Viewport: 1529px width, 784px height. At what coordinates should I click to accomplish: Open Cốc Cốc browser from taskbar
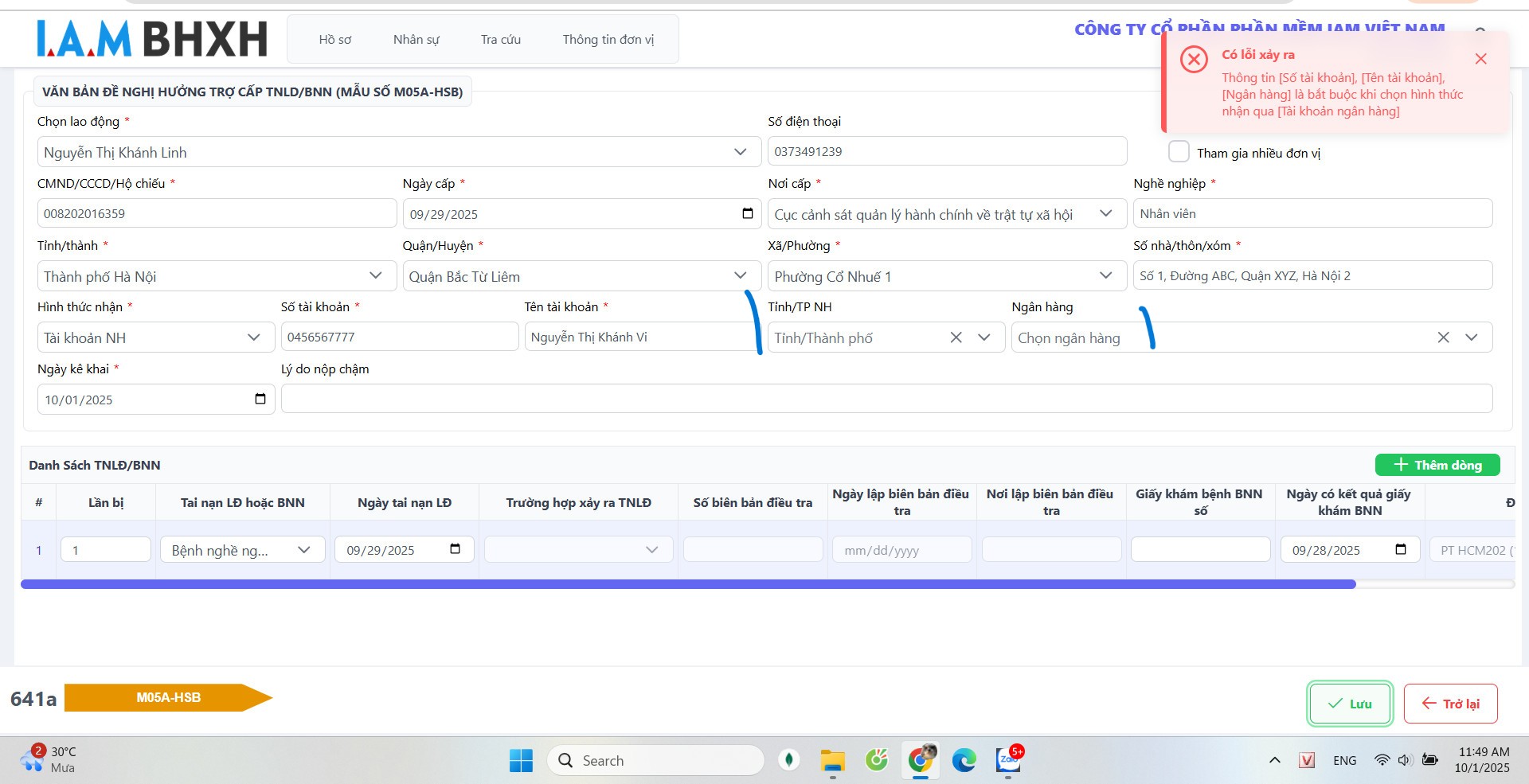(x=876, y=761)
